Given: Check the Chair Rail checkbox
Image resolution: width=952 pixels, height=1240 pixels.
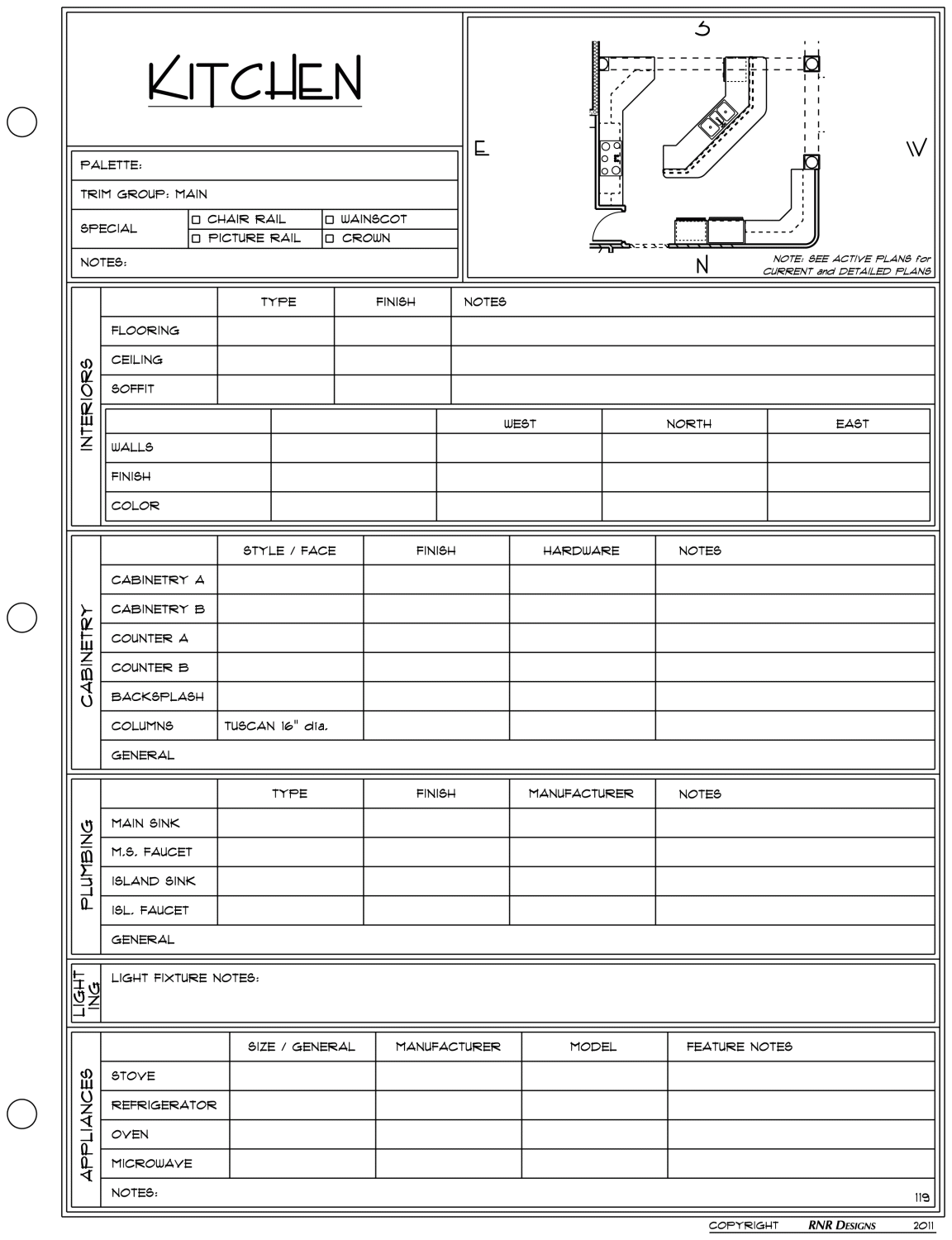Looking at the screenshot, I should 197,220.
